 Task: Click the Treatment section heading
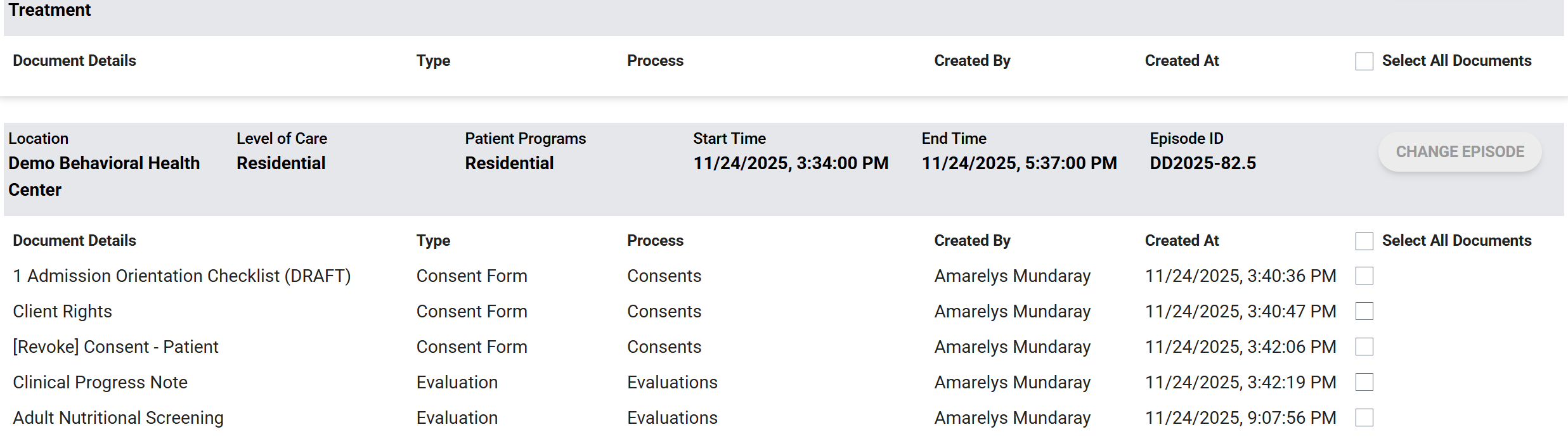49,10
